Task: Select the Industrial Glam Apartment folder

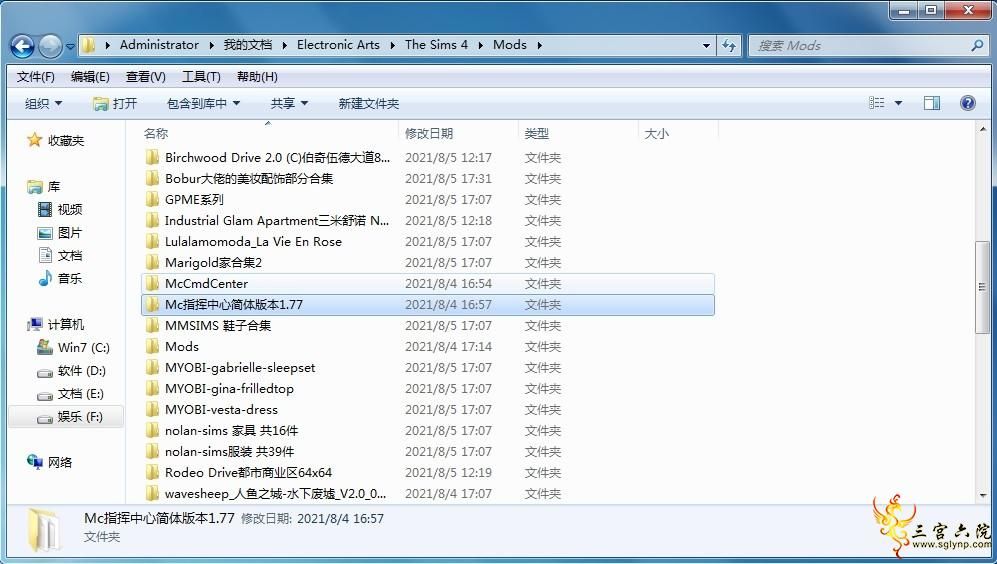Action: [428, 221]
